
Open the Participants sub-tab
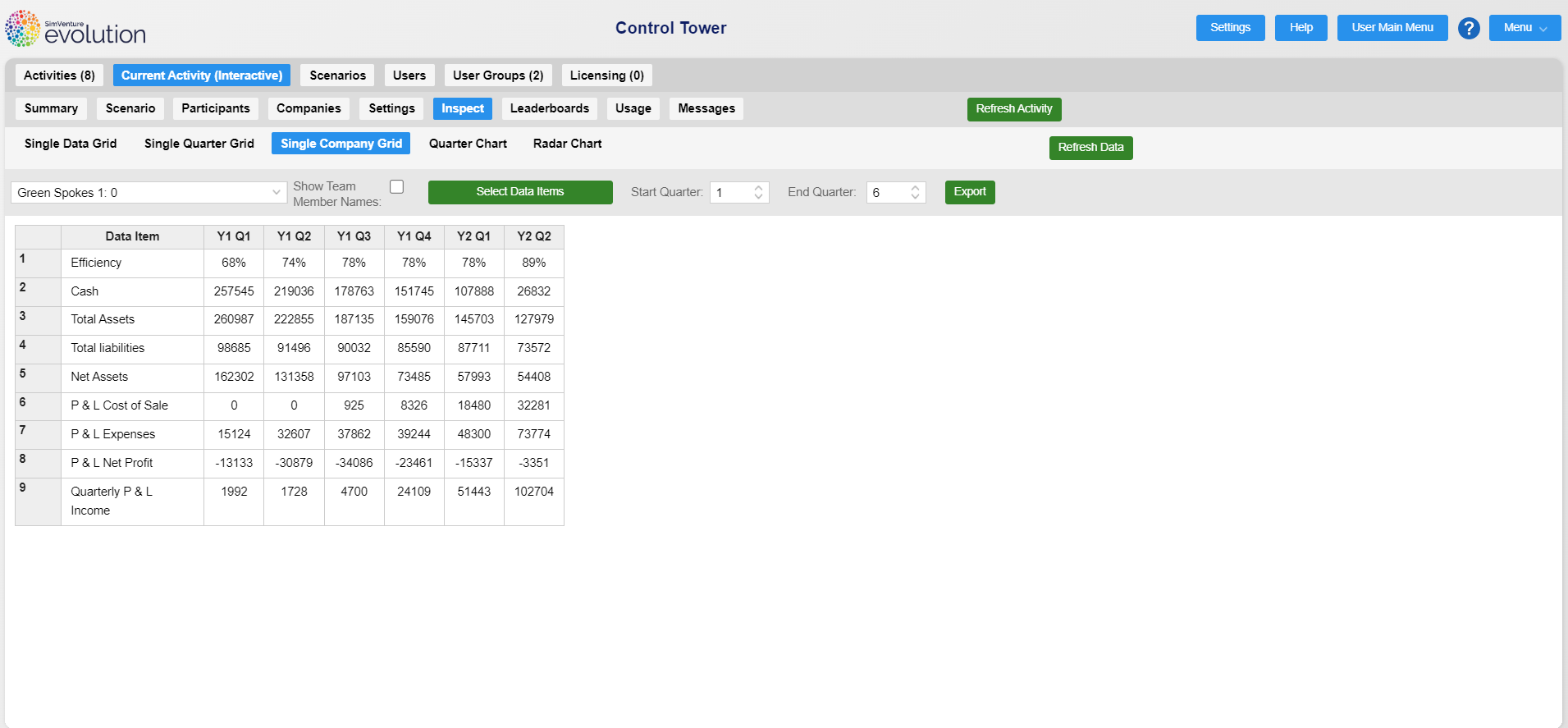[x=216, y=108]
